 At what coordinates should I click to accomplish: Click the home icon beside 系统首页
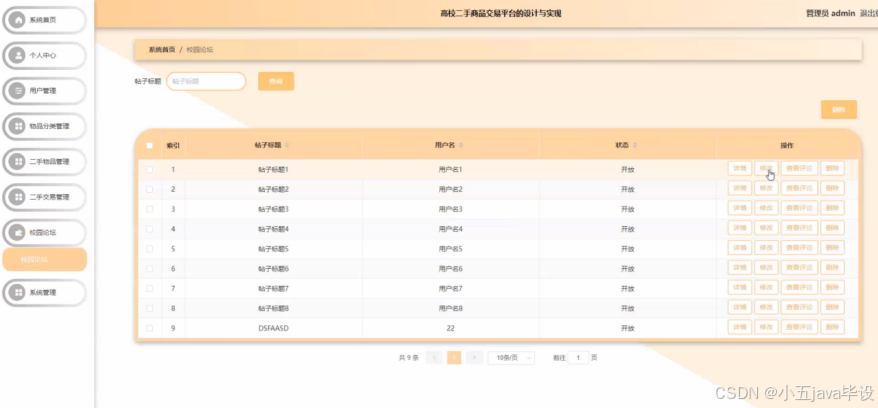click(x=18, y=20)
